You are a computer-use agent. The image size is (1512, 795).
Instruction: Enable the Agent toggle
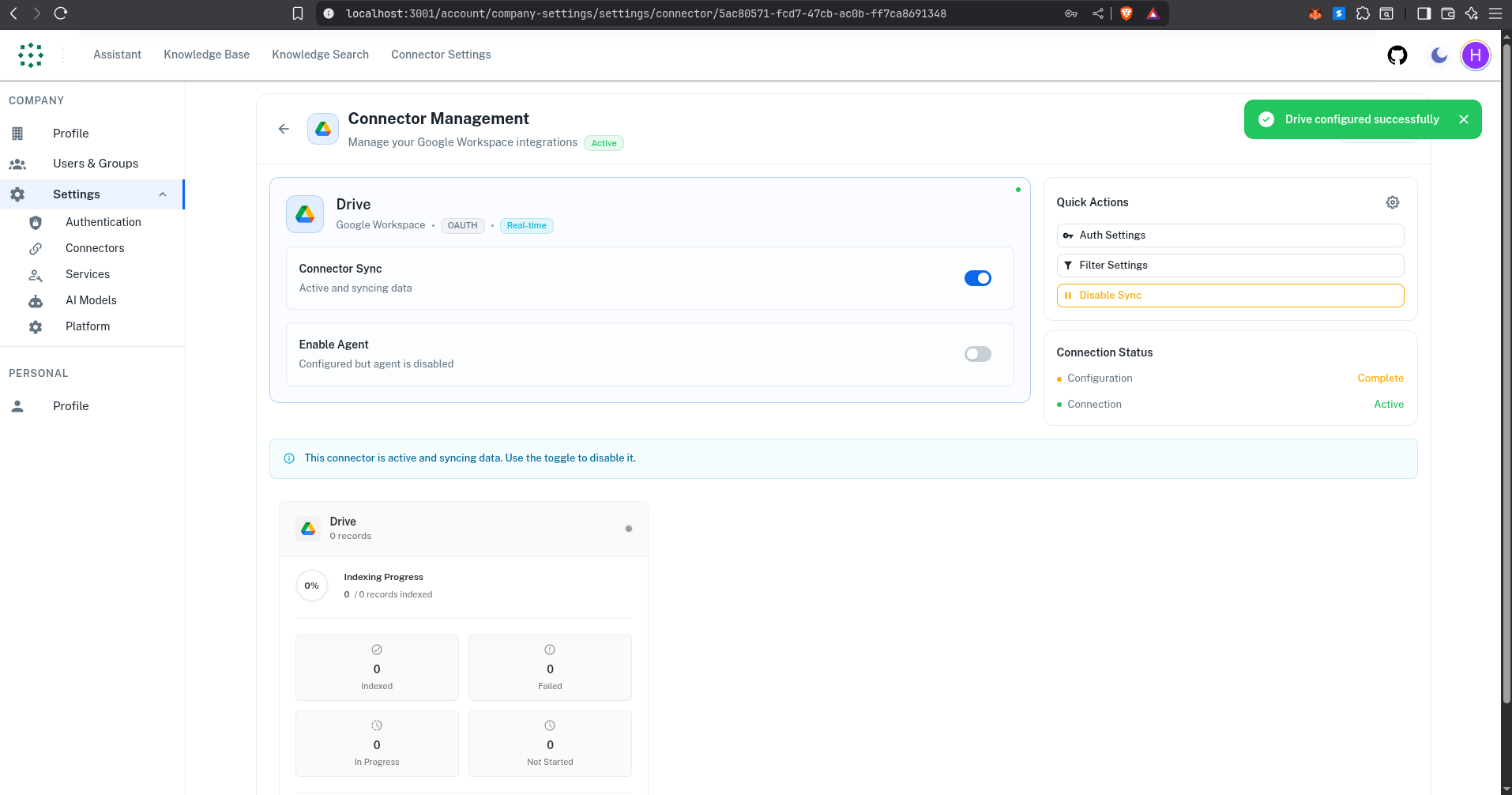(x=978, y=353)
